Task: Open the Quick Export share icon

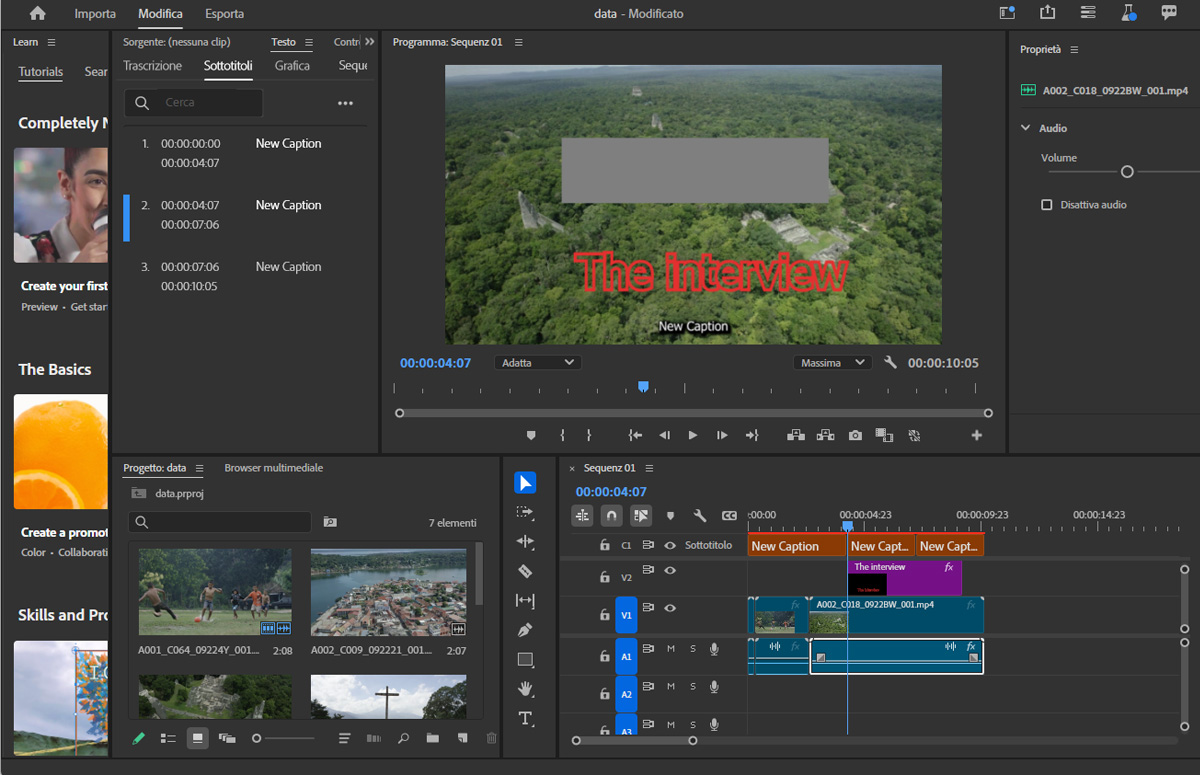Action: (x=1047, y=13)
